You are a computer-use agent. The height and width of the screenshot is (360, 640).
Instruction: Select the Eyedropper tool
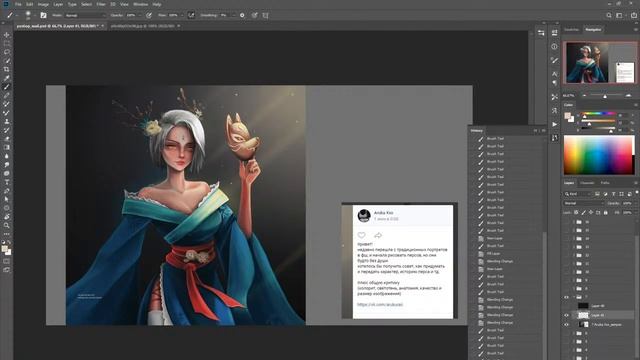[7, 78]
